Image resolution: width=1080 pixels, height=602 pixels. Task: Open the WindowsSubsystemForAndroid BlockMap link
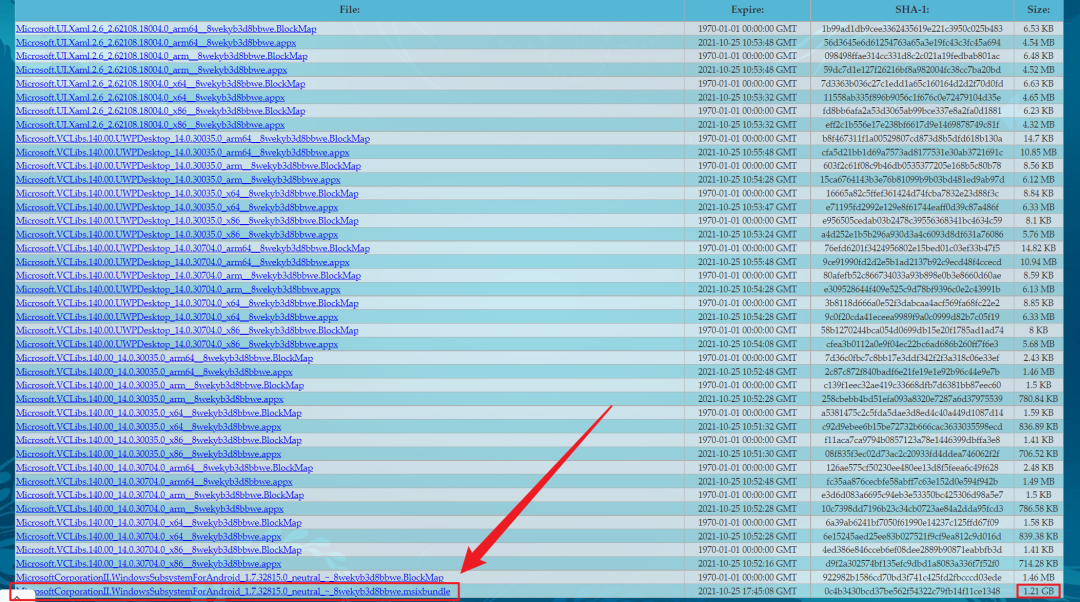point(230,578)
